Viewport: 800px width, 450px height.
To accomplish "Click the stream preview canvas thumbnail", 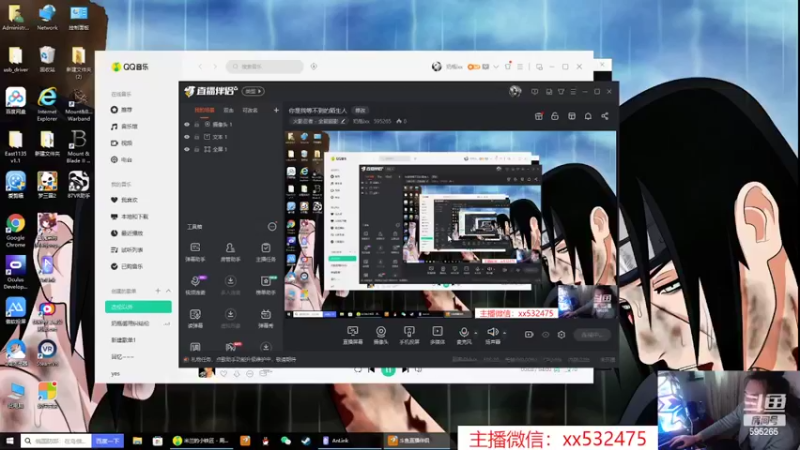I will pos(450,224).
